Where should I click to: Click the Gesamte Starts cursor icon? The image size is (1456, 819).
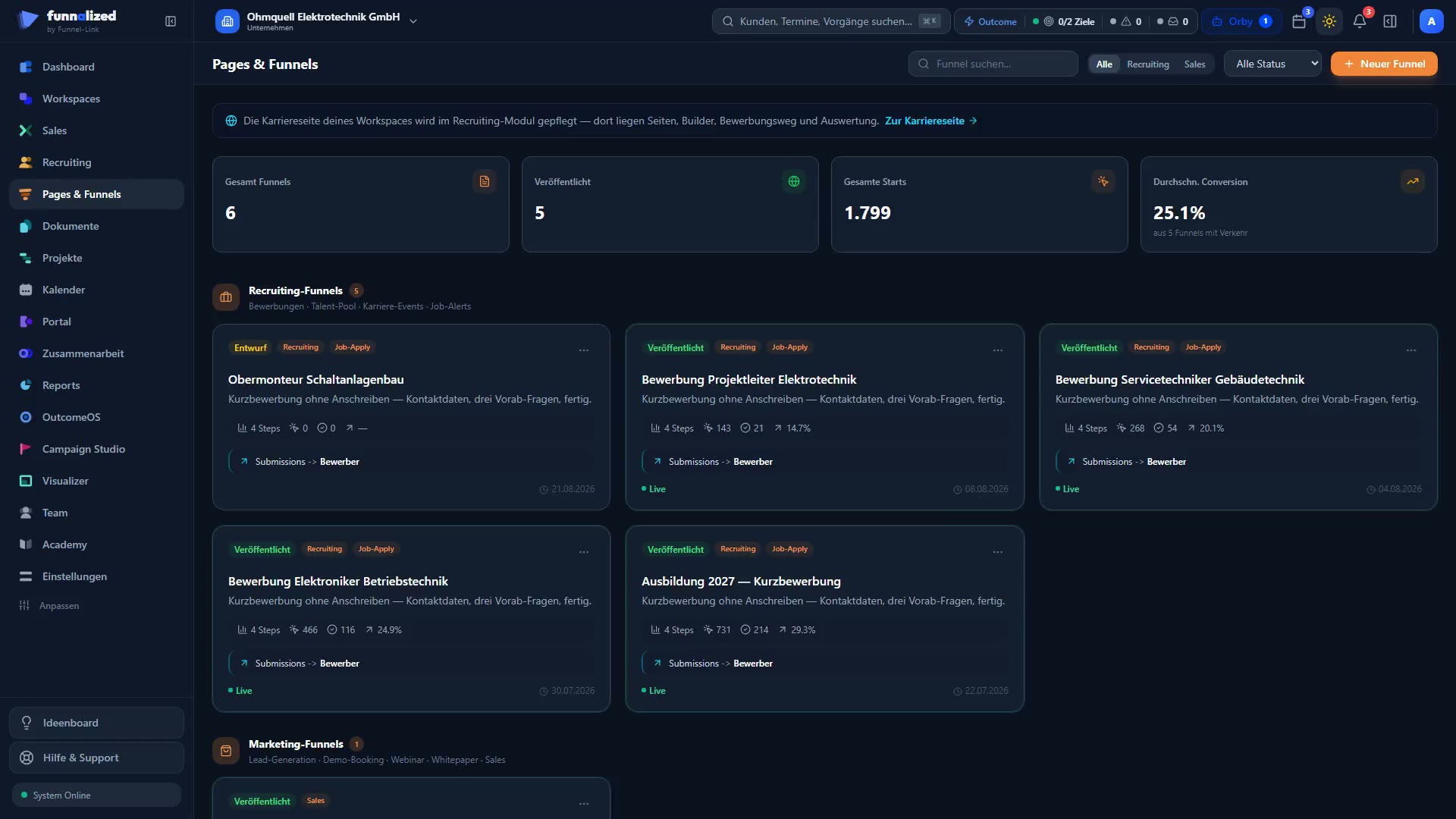[x=1103, y=181]
